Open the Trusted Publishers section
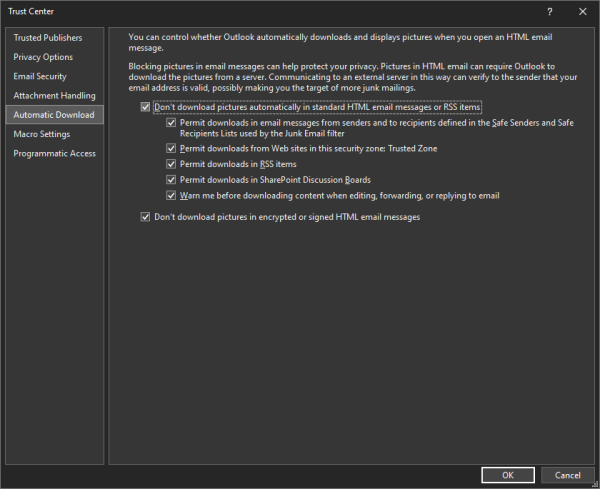This screenshot has width=600, height=489. click(x=55, y=38)
